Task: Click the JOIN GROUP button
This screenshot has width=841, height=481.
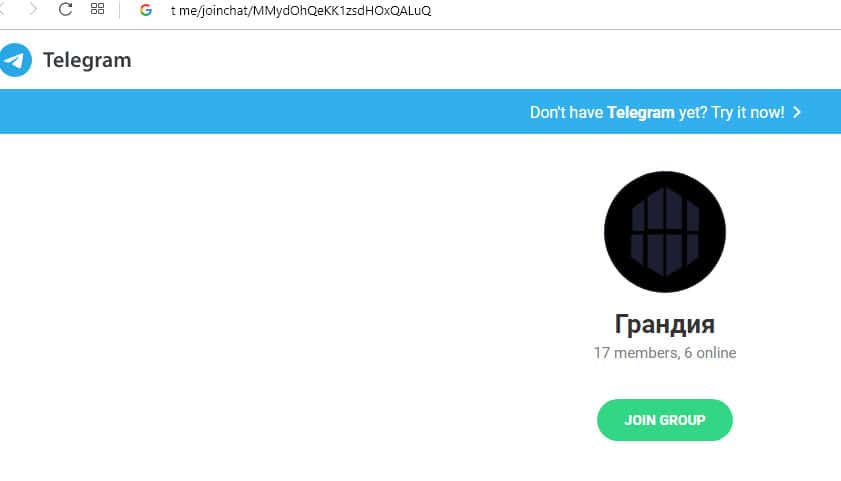Action: click(665, 420)
